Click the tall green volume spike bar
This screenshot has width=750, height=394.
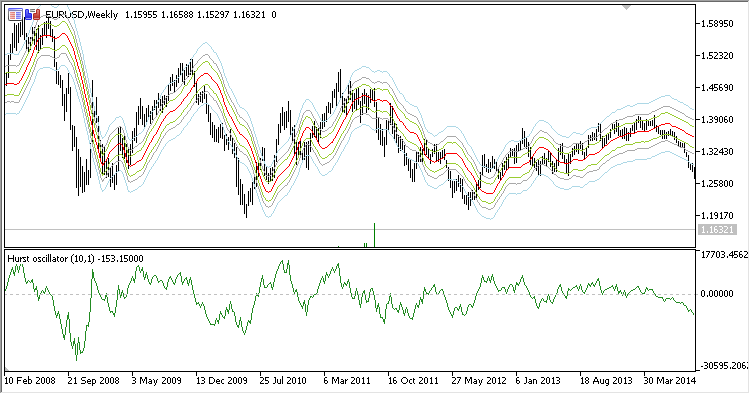375,235
